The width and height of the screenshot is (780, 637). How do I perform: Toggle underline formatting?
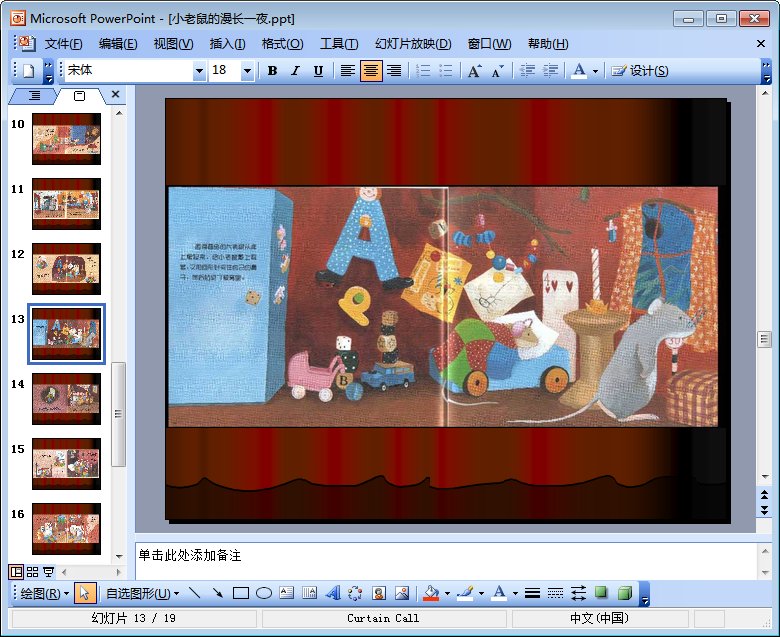(318, 71)
